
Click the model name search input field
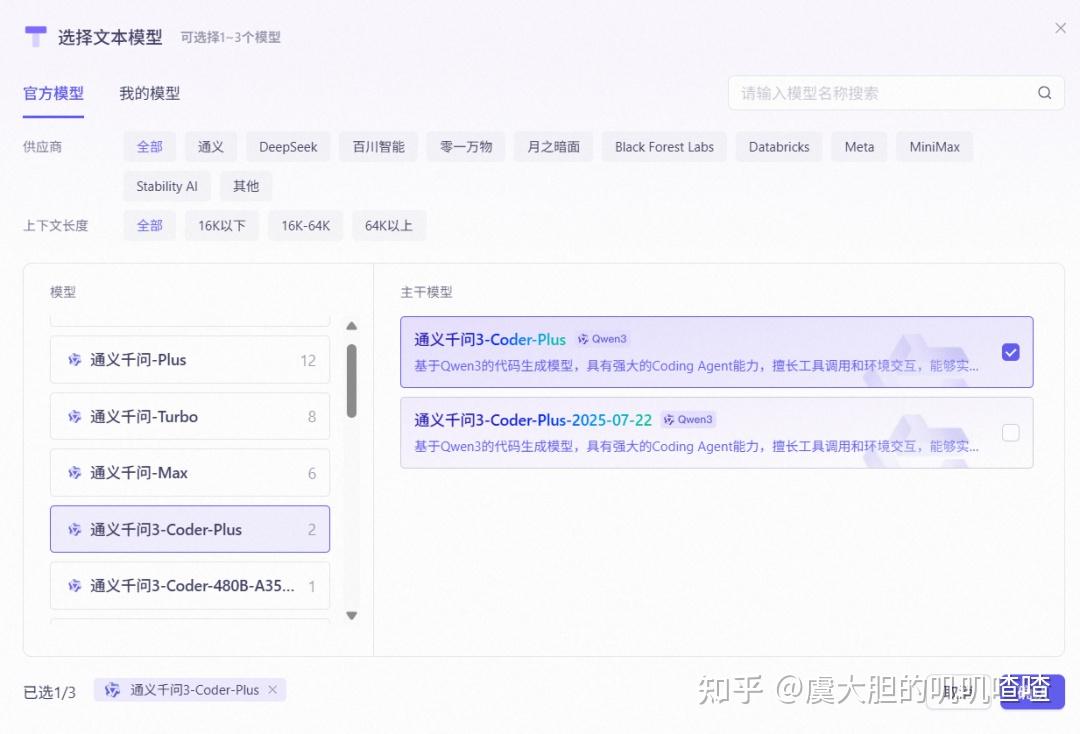pyautogui.click(x=880, y=92)
